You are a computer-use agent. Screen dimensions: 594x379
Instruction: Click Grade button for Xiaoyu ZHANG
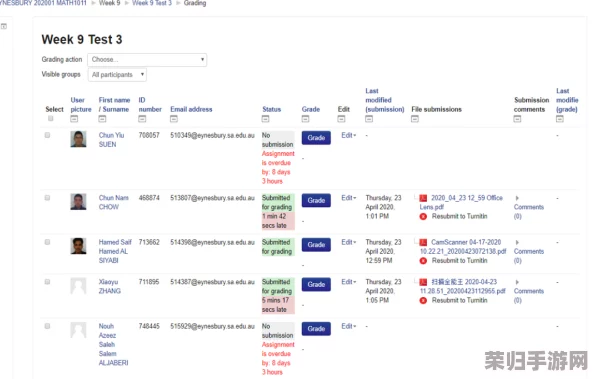coord(316,285)
